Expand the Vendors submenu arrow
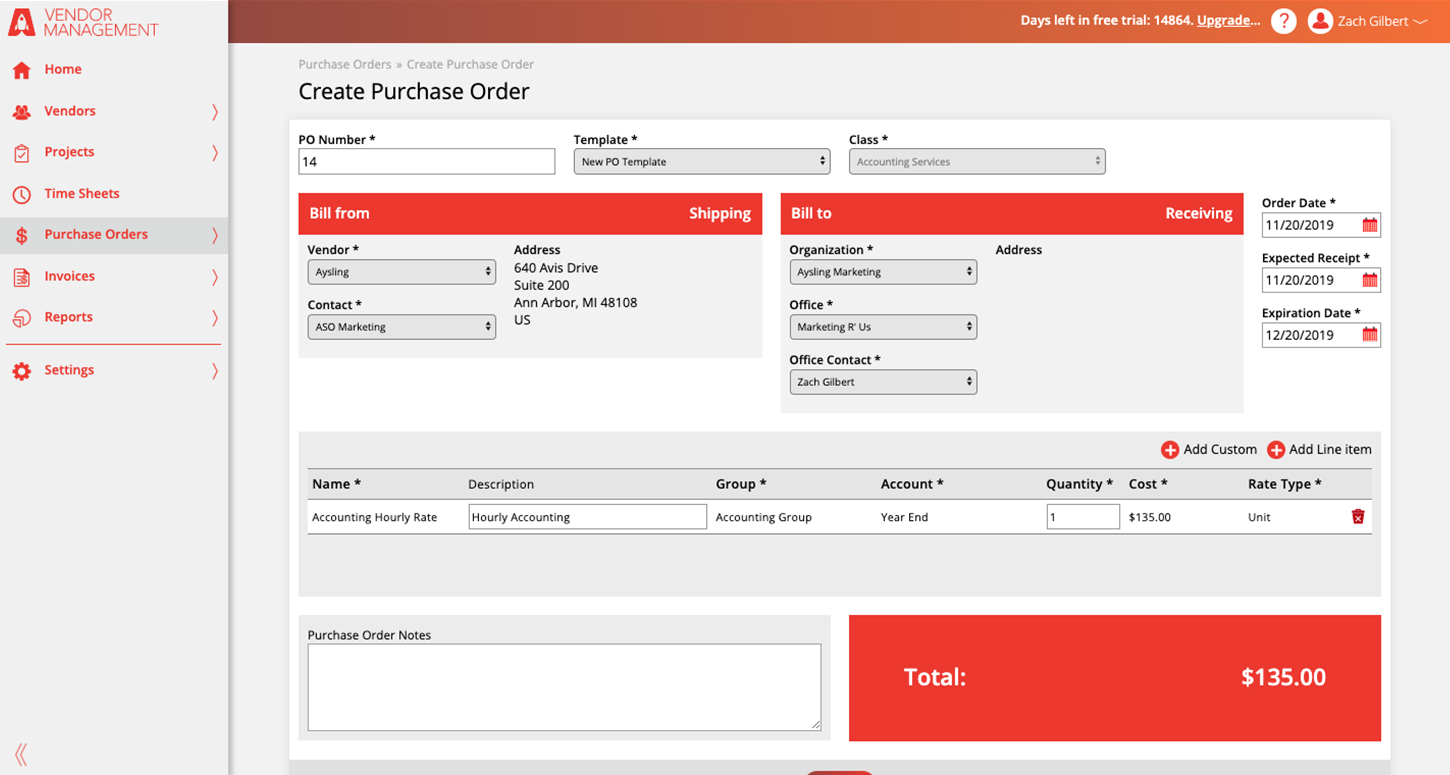This screenshot has height=775, width=1450. 214,112
